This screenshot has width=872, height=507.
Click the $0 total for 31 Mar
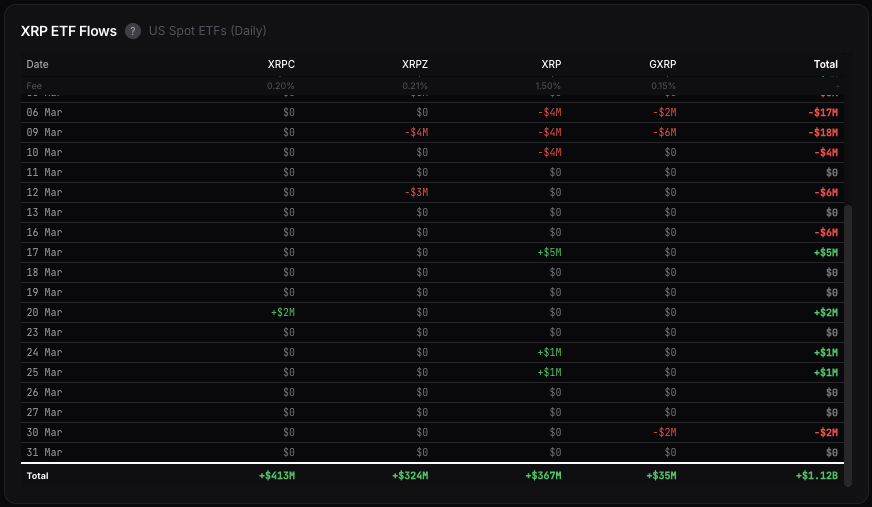point(831,453)
